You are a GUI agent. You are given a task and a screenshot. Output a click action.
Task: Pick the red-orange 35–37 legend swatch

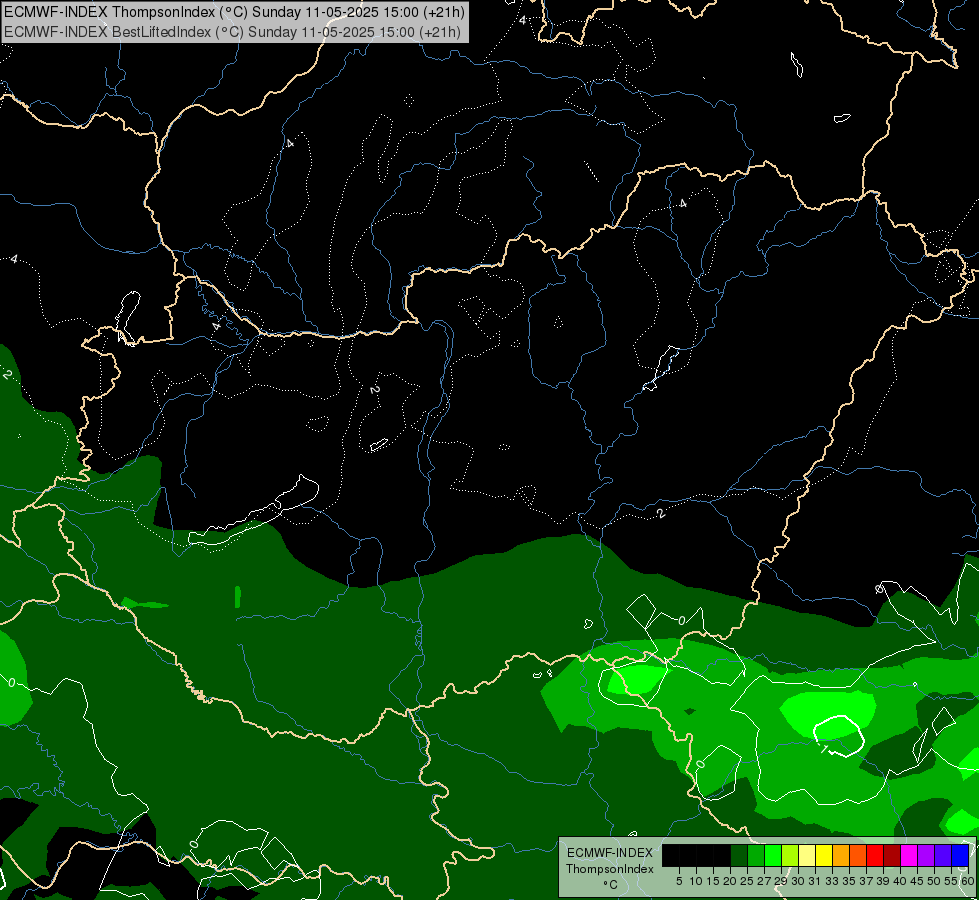coord(858,855)
